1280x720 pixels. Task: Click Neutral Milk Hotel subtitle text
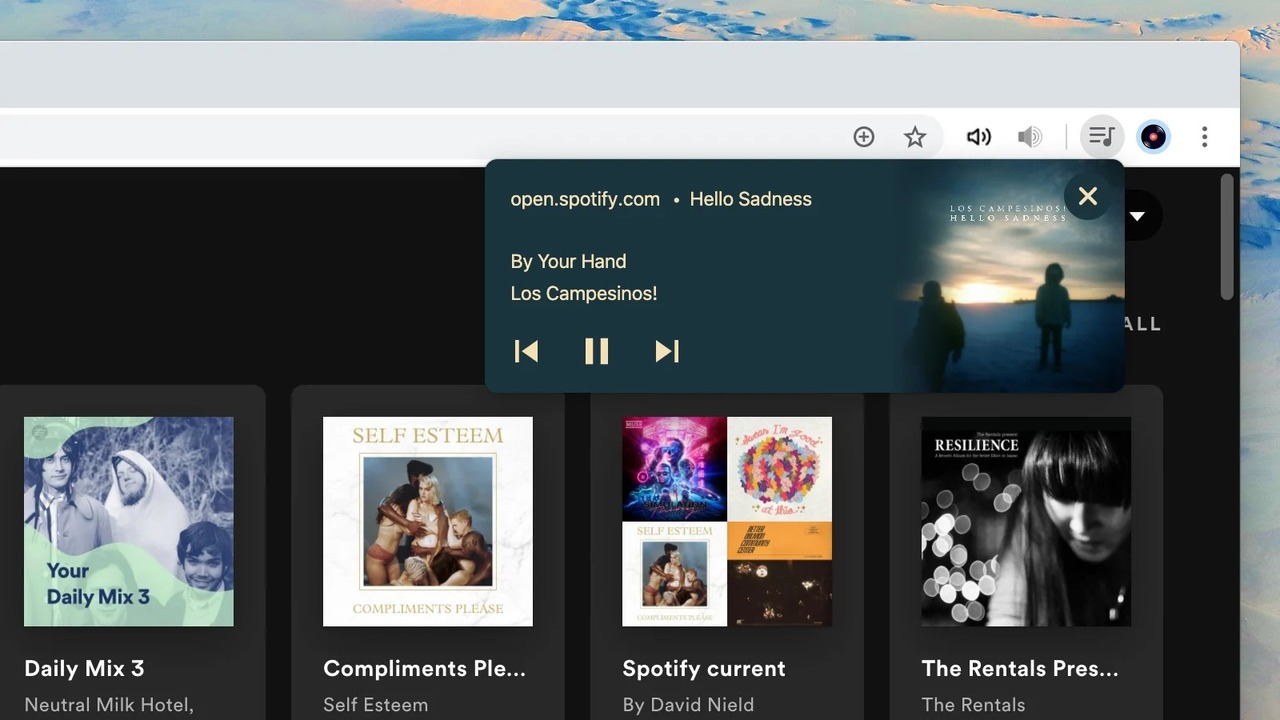(108, 705)
